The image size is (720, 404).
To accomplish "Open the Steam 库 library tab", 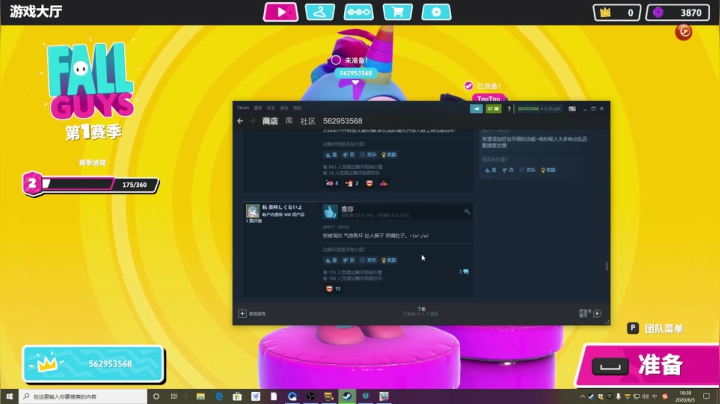I will coord(289,121).
